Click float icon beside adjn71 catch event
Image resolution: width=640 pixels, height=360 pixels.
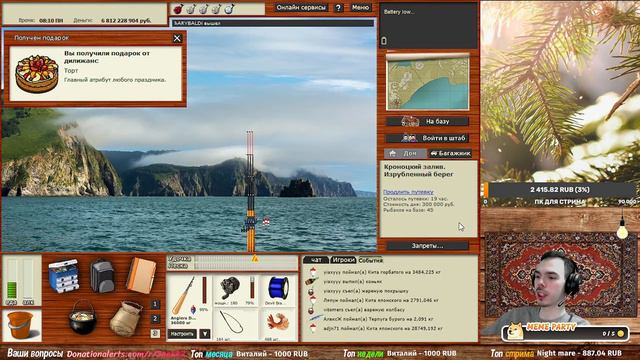313,328
